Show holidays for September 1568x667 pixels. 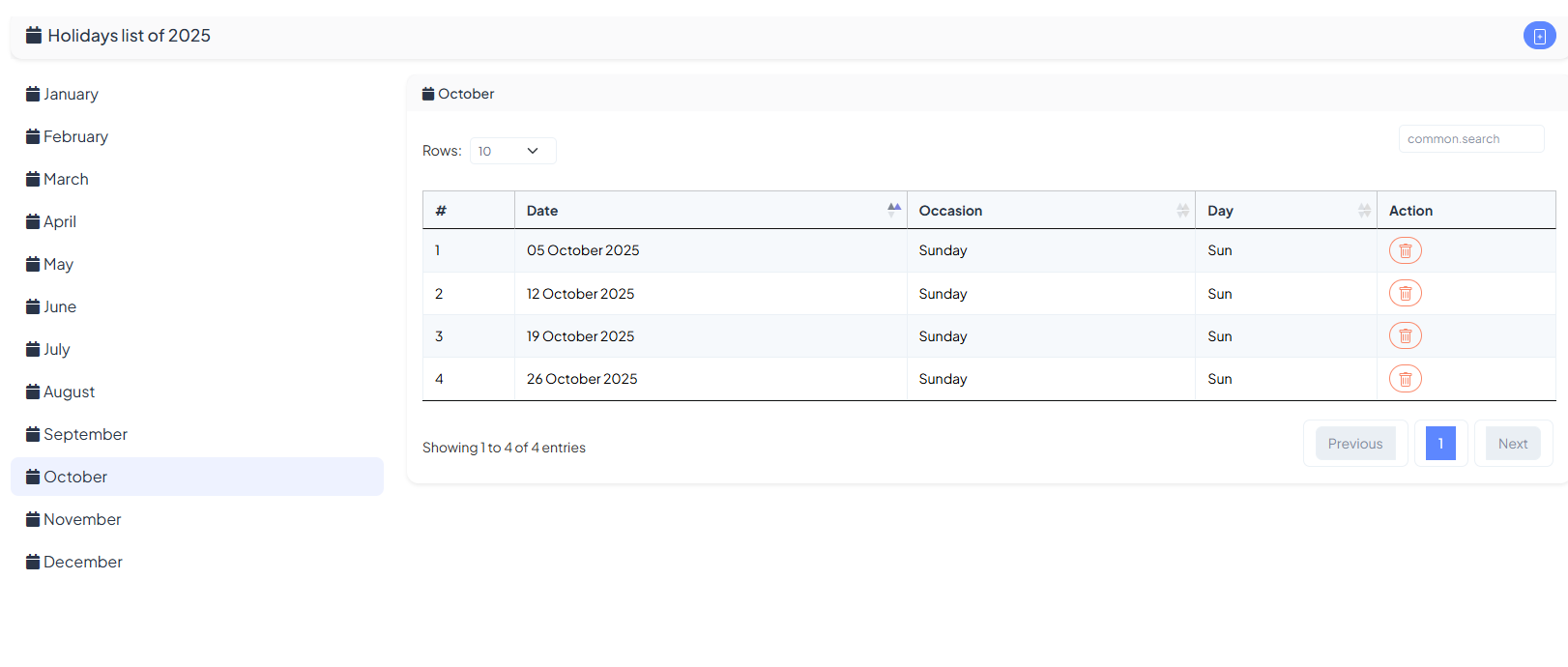coord(85,435)
